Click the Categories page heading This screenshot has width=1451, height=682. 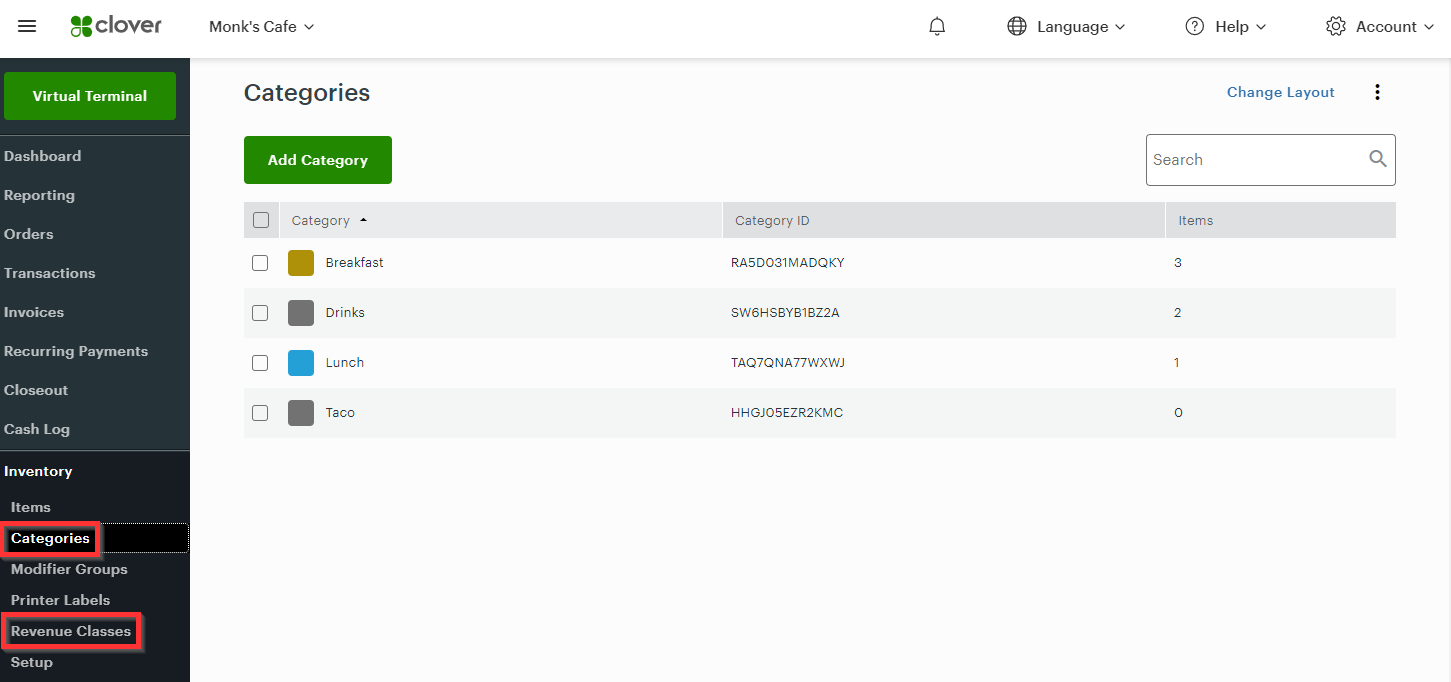click(307, 93)
